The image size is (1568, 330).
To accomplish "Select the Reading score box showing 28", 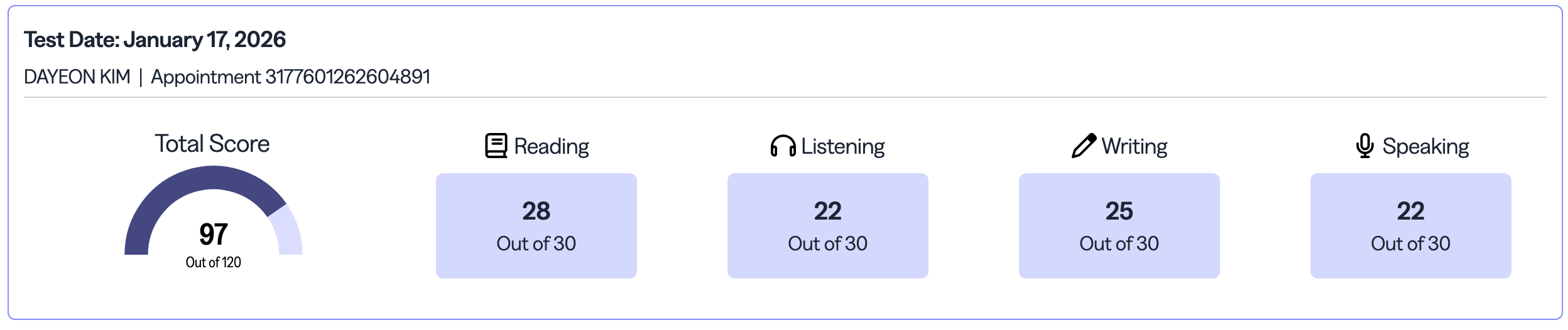I will [x=536, y=226].
